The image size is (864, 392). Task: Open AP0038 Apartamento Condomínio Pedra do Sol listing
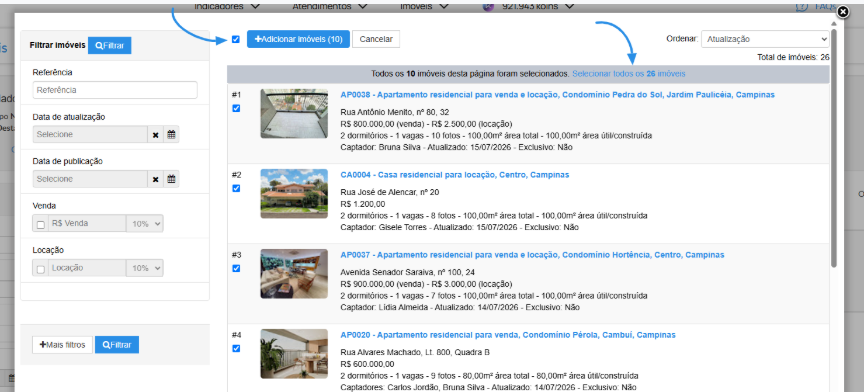(558, 95)
